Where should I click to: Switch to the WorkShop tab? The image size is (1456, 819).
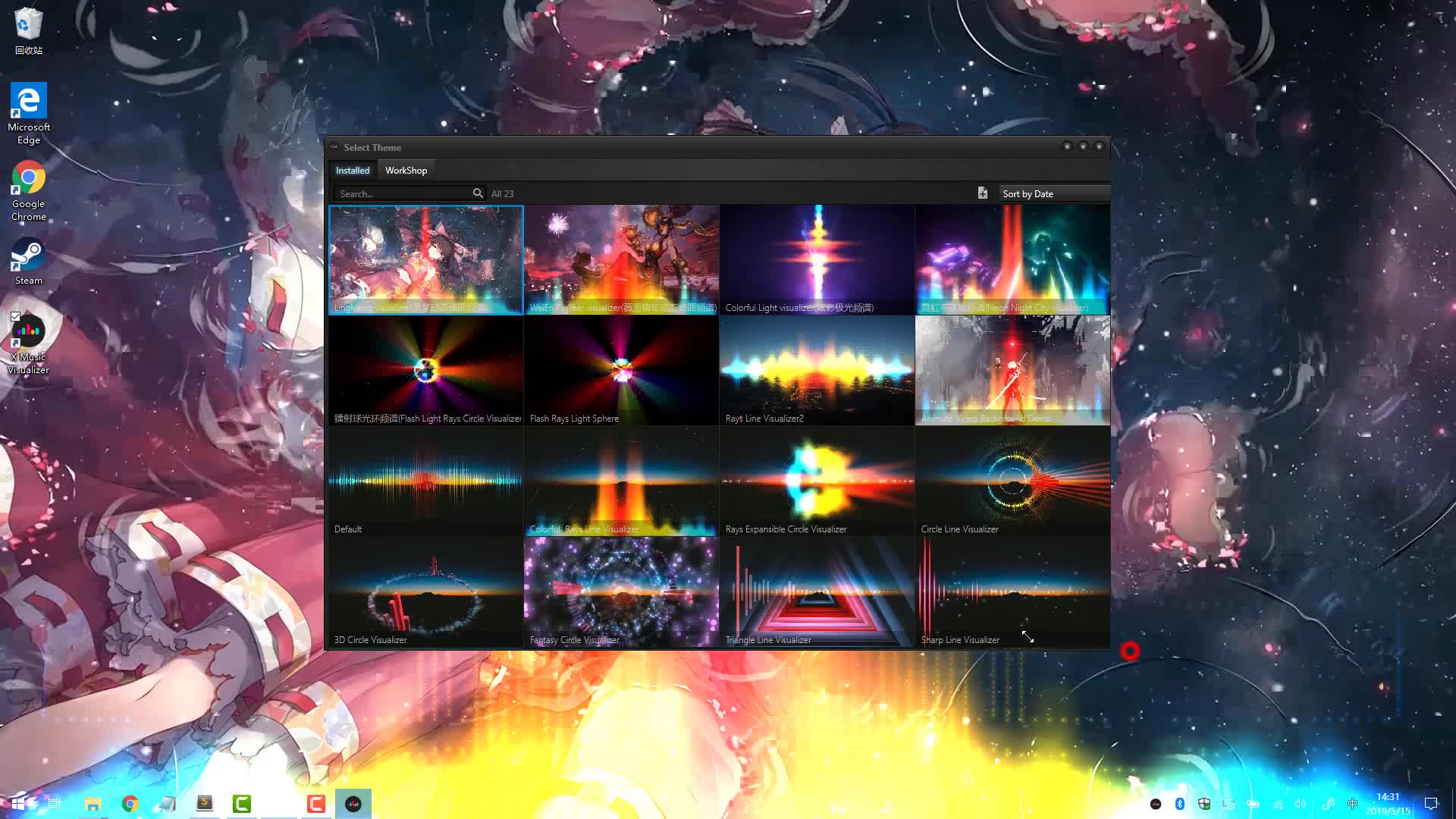coord(406,171)
